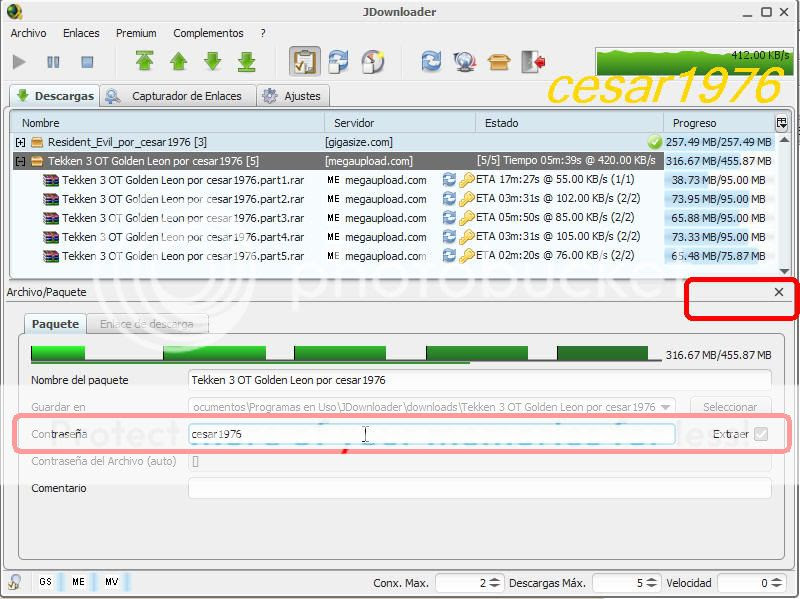Screen dimensions: 800x599
Task: Click progress bar of Tekken 3 package
Action: pyautogui.click(x=718, y=161)
